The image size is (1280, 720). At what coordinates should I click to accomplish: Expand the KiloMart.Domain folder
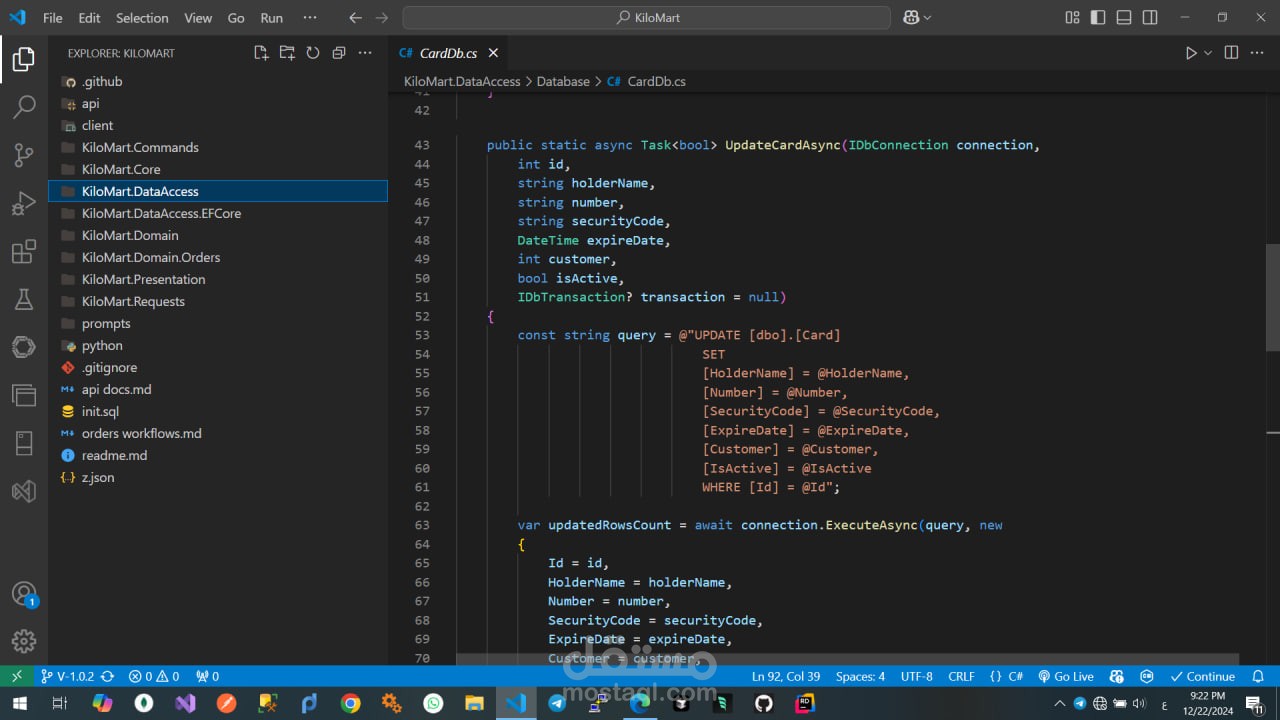[x=130, y=235]
